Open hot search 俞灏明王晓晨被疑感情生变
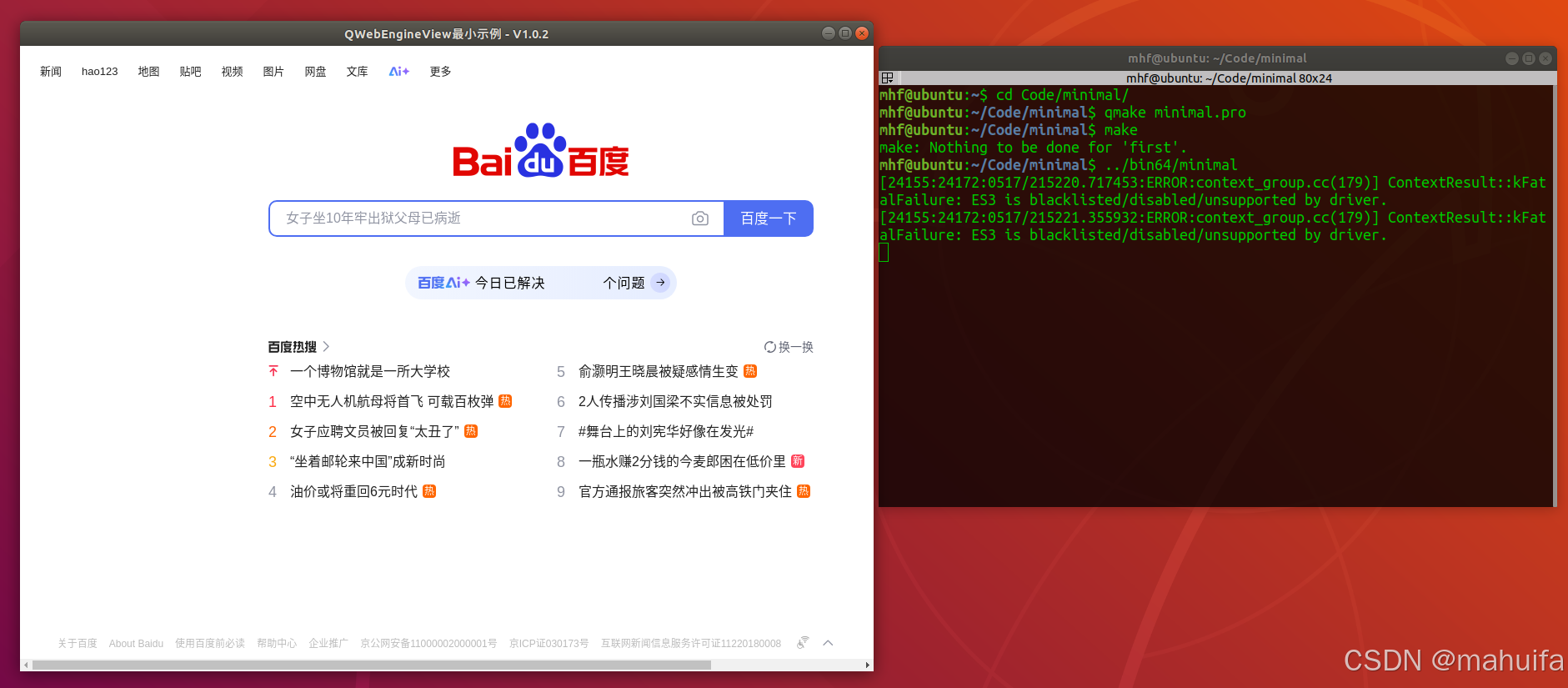Image resolution: width=1568 pixels, height=688 pixels. 659,371
